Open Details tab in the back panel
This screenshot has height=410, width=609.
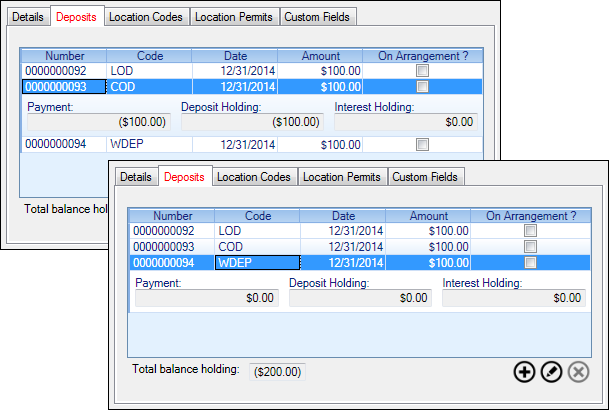(28, 17)
